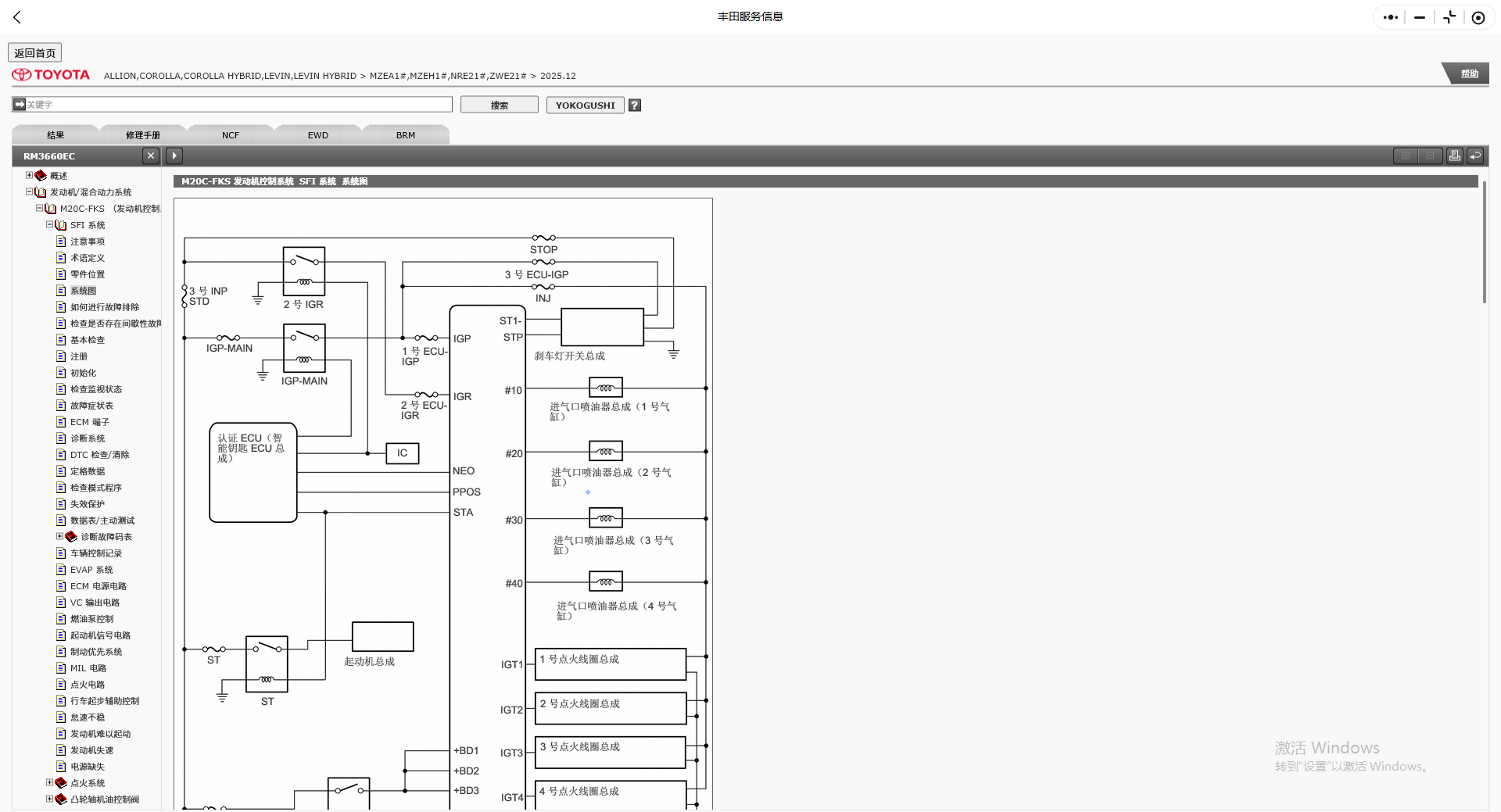
Task: Open the 发动机失速 tree item
Action: (91, 750)
